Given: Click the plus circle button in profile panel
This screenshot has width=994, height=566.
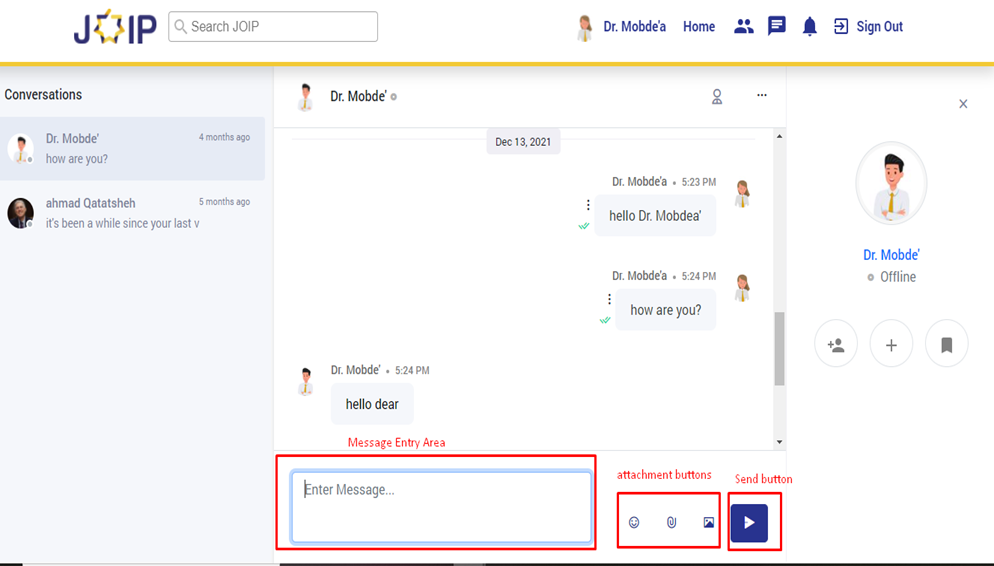Looking at the screenshot, I should (x=891, y=345).
